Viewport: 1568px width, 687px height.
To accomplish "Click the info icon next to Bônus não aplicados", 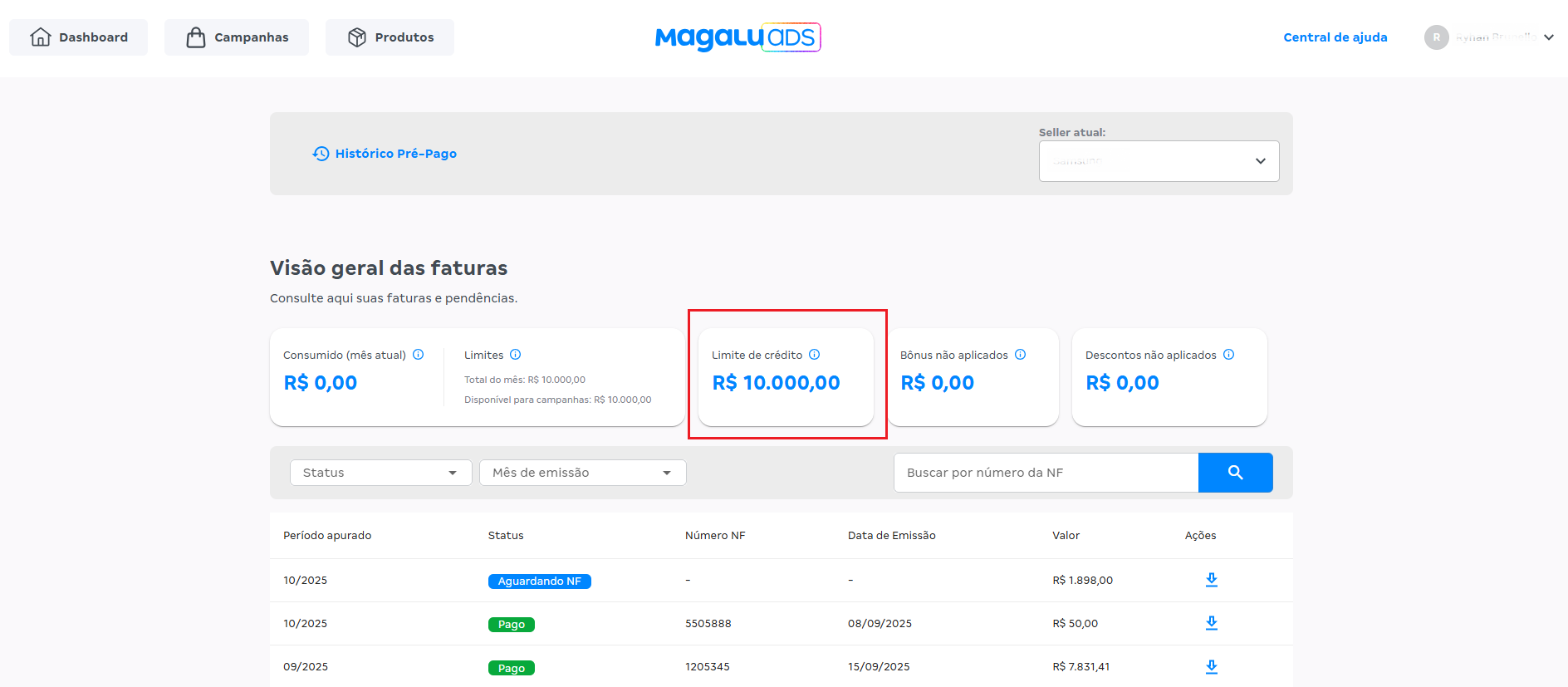I will [1021, 355].
